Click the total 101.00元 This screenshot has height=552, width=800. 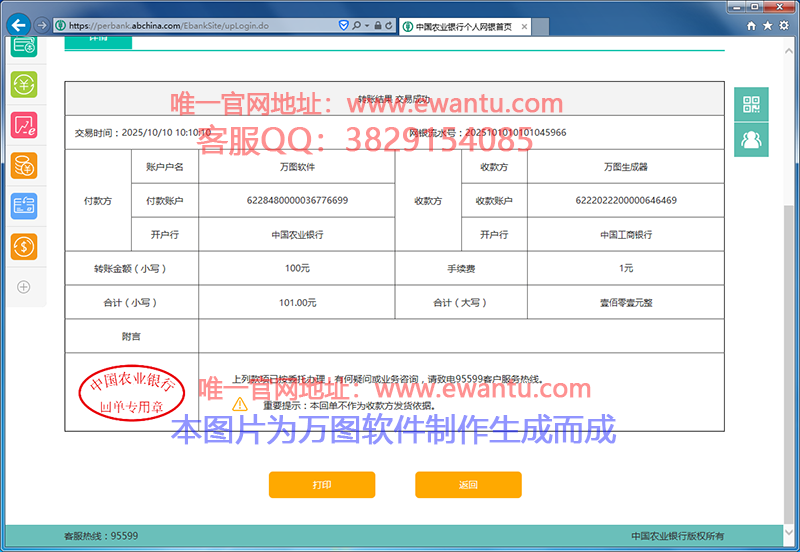pos(297,303)
